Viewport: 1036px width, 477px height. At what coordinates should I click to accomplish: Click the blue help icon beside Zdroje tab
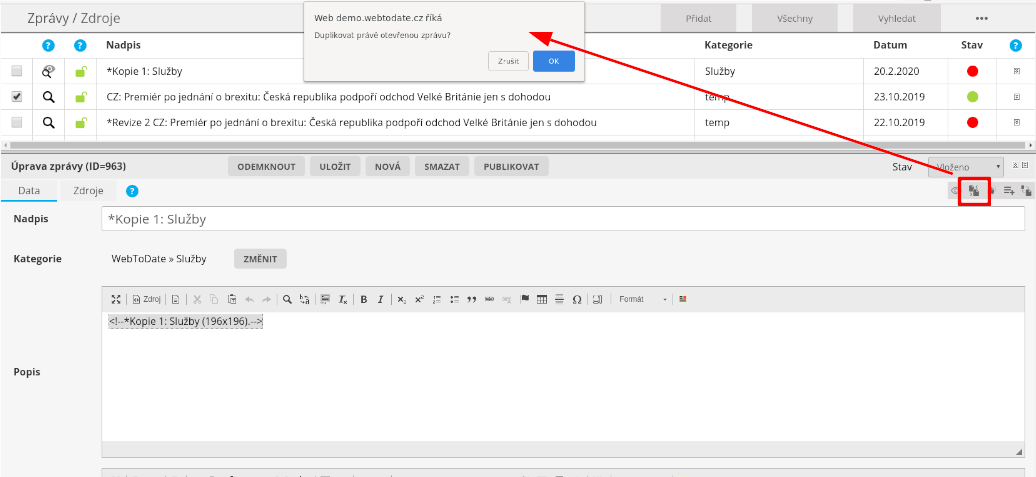132,190
